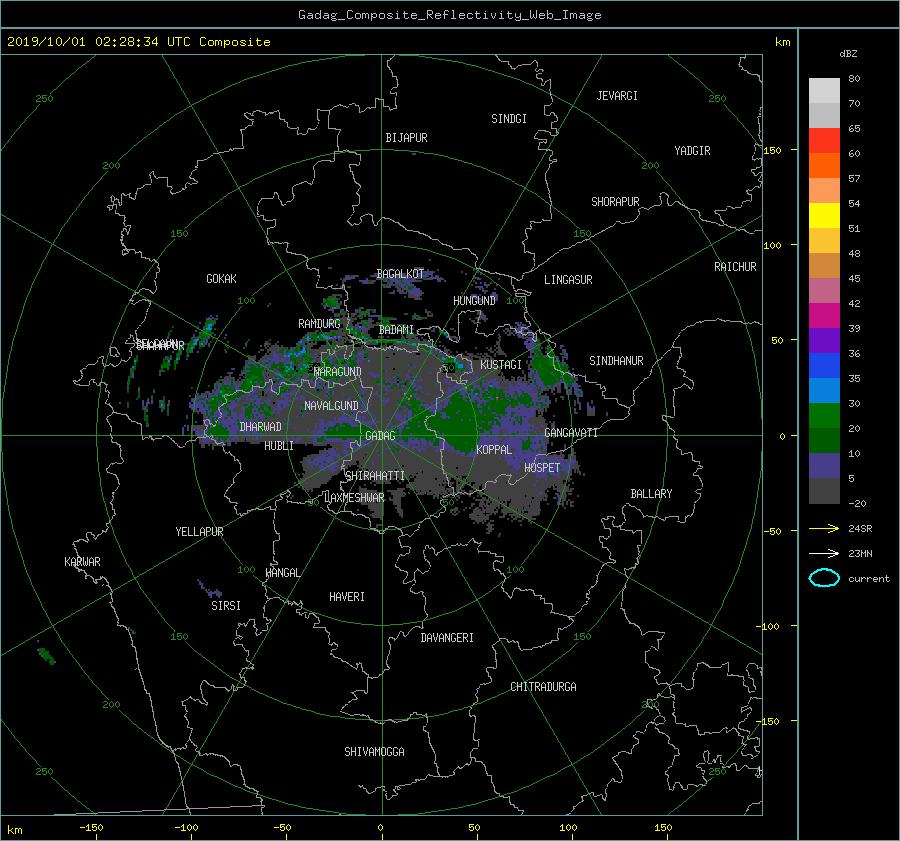
Task: Click the dBZ legend heading
Action: pos(848,54)
